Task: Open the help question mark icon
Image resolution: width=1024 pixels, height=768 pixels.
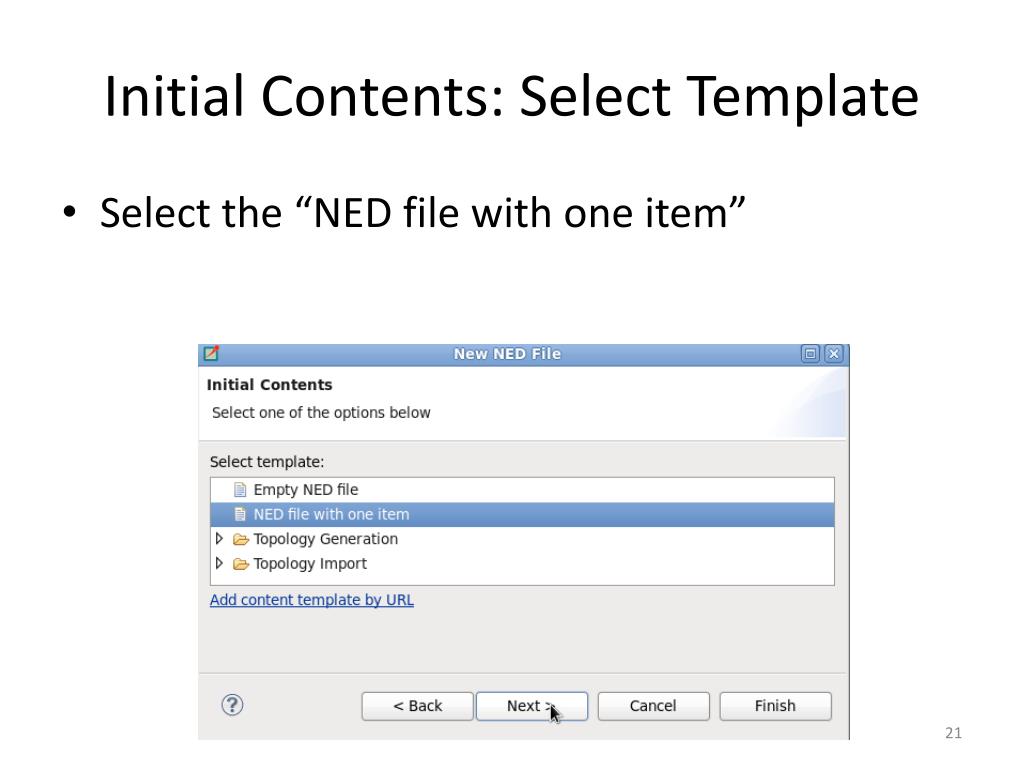Action: 232,705
